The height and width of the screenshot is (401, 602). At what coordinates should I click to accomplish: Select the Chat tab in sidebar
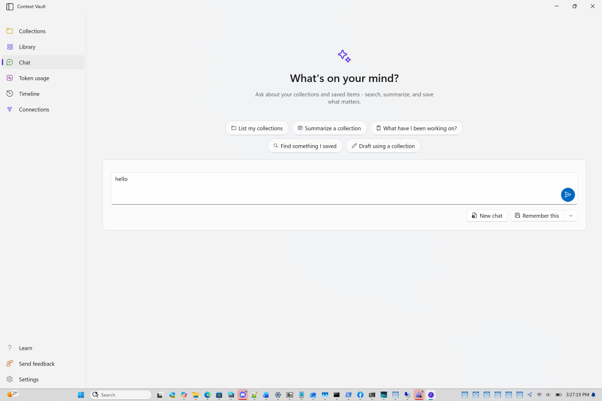point(43,62)
